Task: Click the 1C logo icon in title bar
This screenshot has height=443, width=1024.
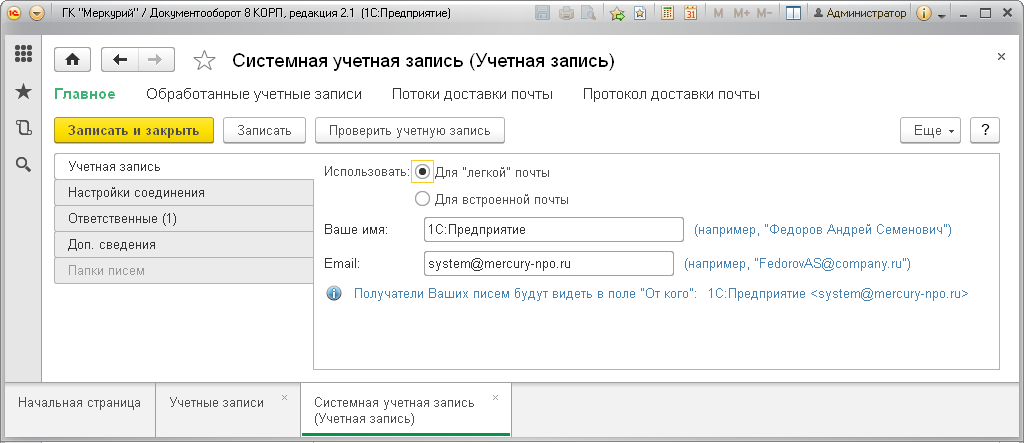Action: pos(14,13)
